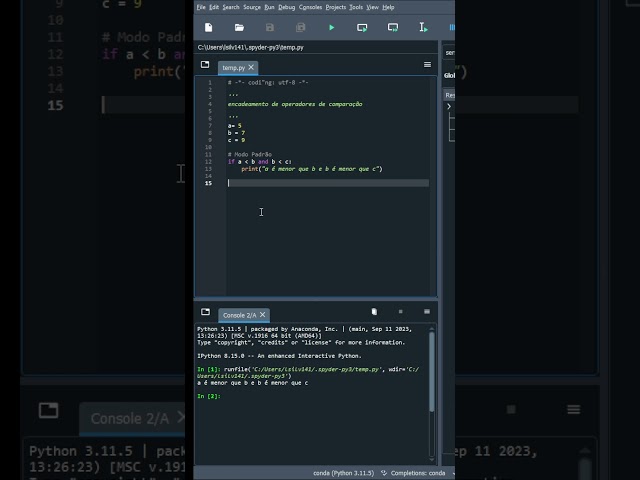Open the View menu
The image size is (640, 480).
click(x=372, y=7)
